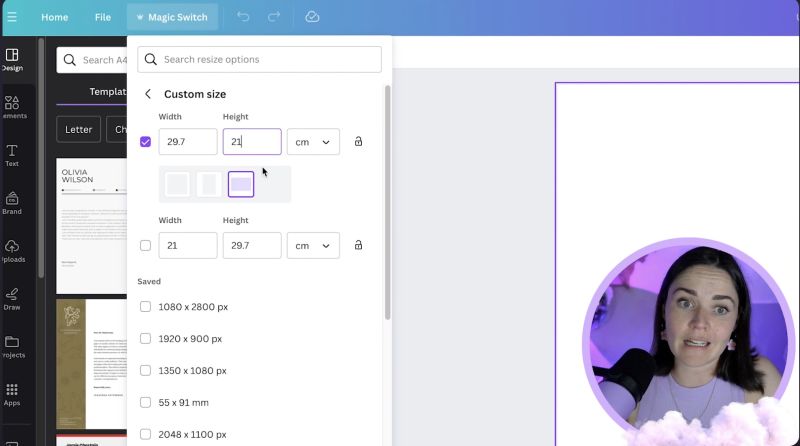Image resolution: width=800 pixels, height=446 pixels.
Task: Click the undo arrow icon
Action: point(243,17)
